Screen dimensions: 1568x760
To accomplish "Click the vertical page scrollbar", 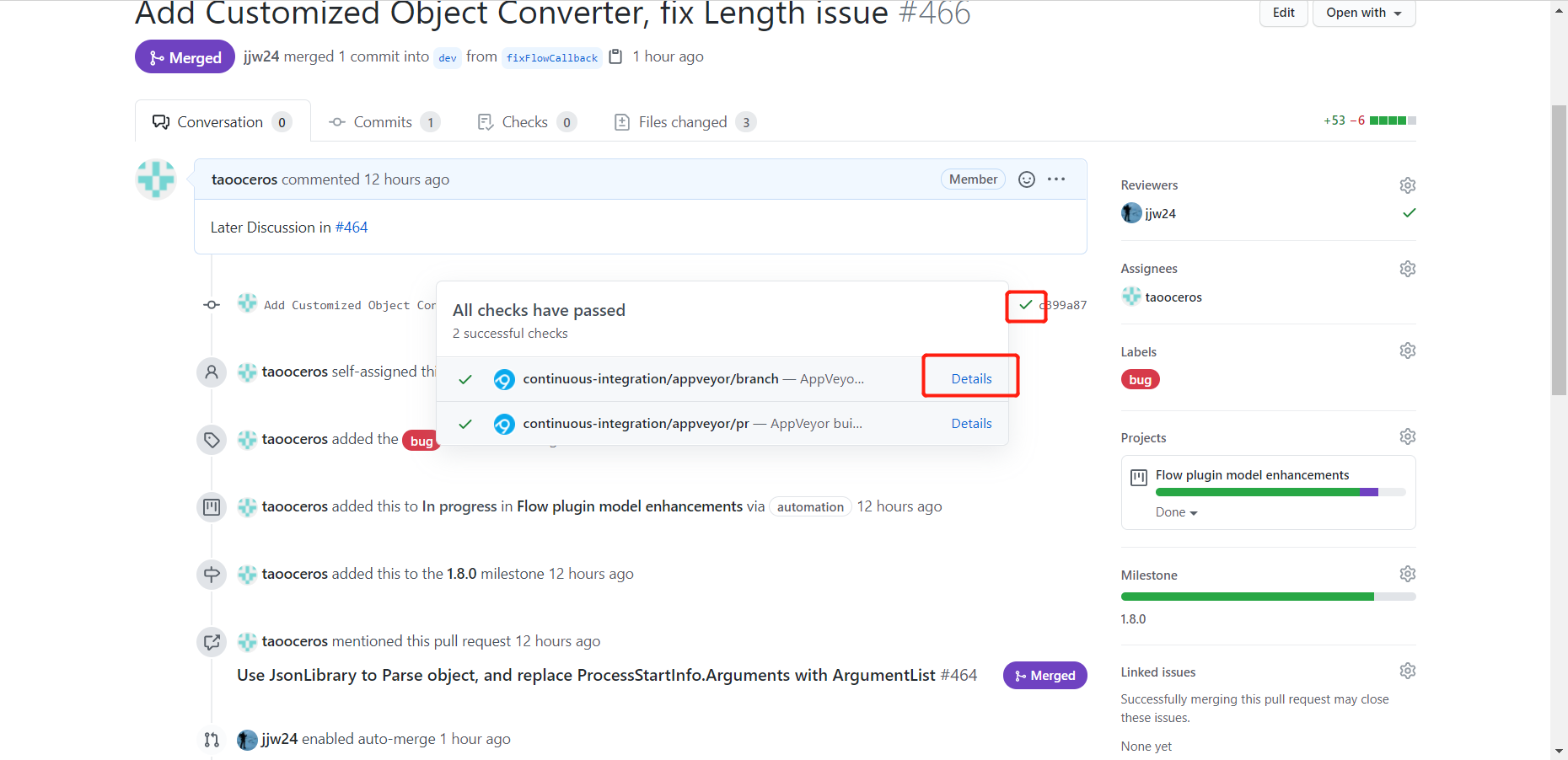I will click(1559, 250).
